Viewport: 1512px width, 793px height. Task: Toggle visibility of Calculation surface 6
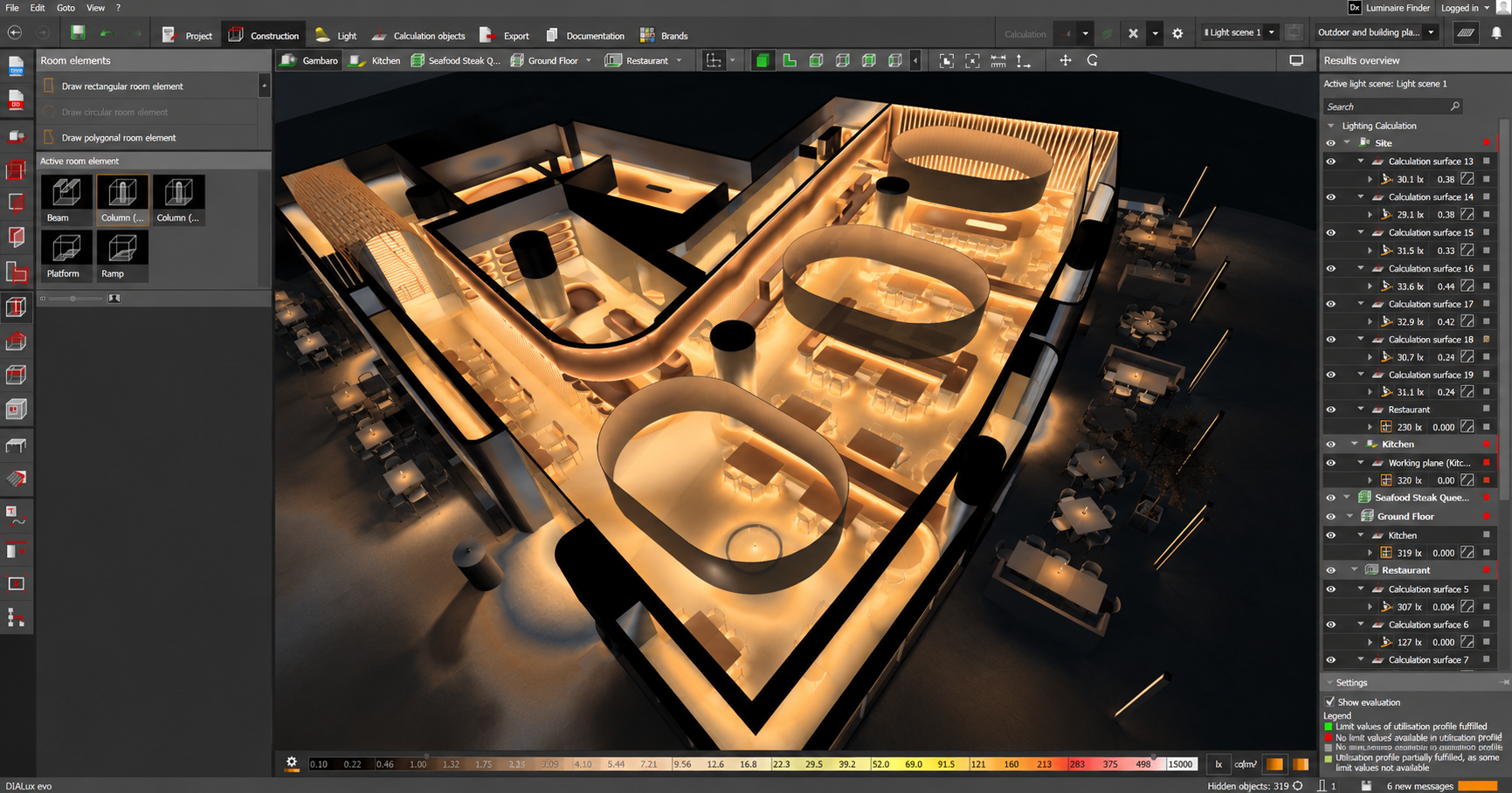coord(1331,625)
